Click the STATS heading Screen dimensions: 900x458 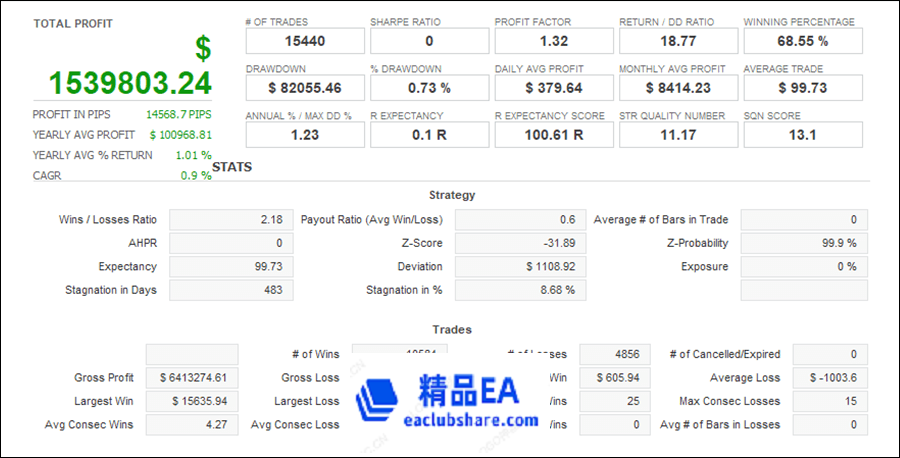click(232, 167)
